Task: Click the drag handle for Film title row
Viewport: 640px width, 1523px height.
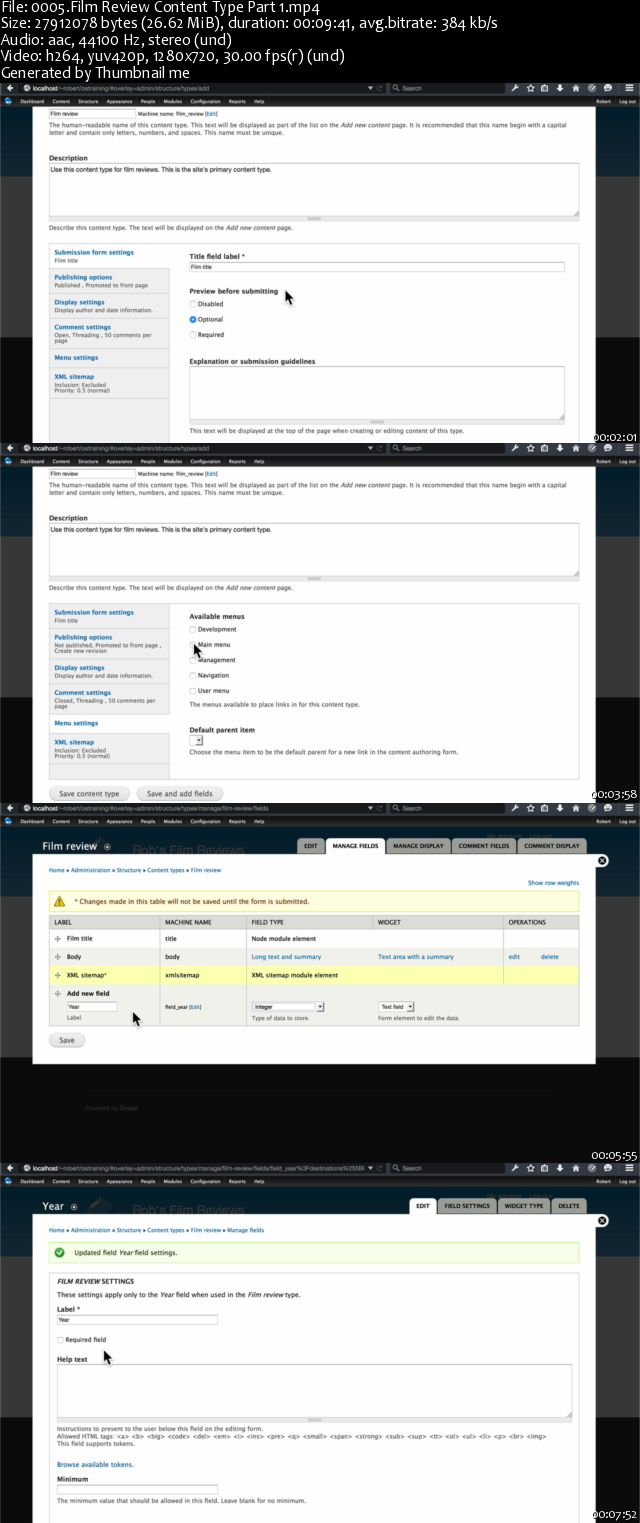Action: (58, 939)
